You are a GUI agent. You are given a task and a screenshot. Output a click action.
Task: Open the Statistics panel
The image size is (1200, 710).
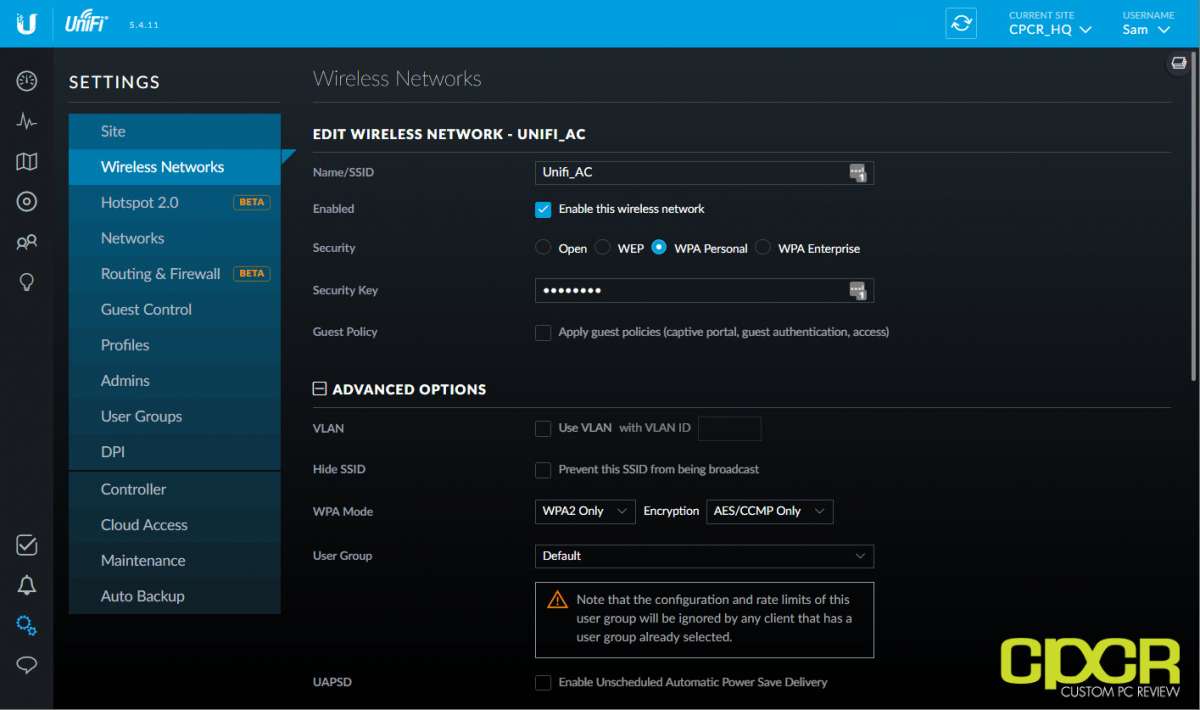coord(25,120)
